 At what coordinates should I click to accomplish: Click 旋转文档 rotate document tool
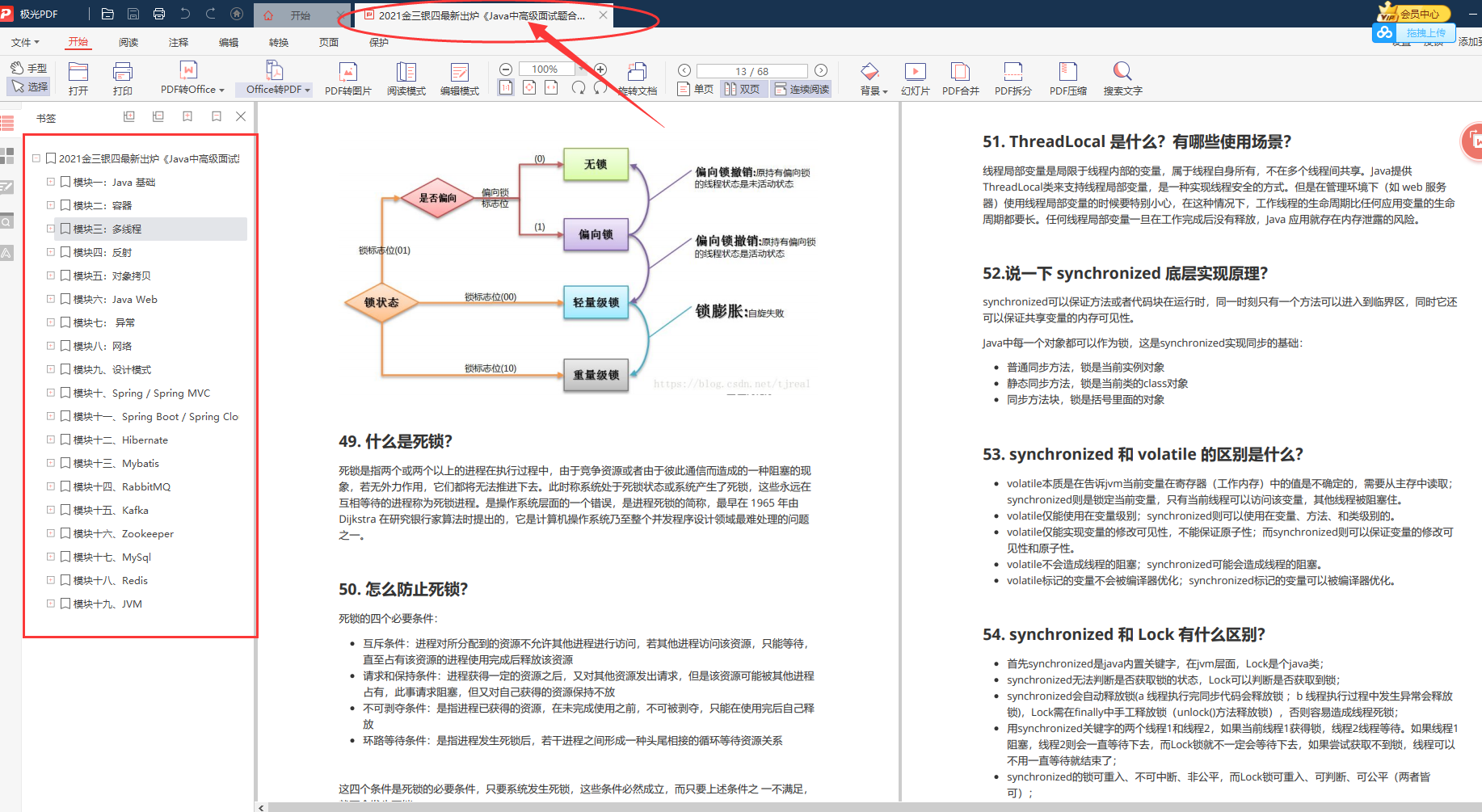pos(638,79)
